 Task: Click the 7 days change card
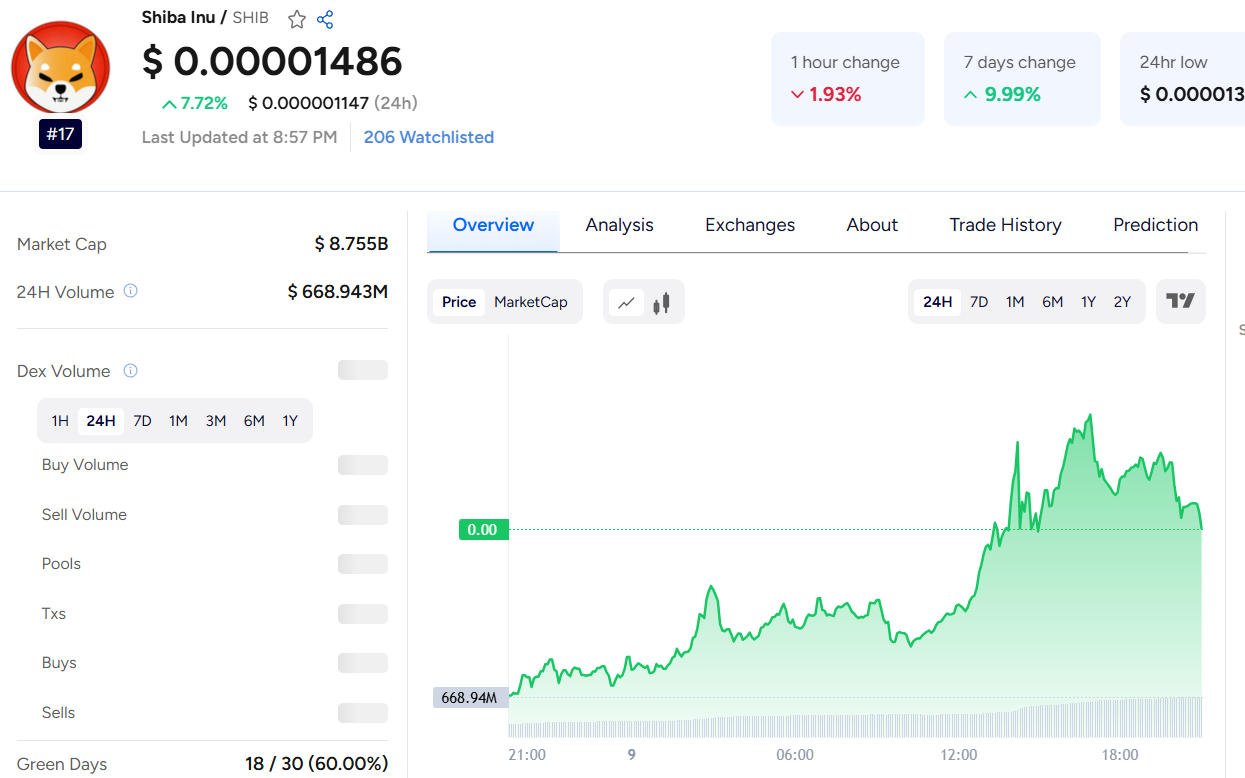(x=1022, y=79)
